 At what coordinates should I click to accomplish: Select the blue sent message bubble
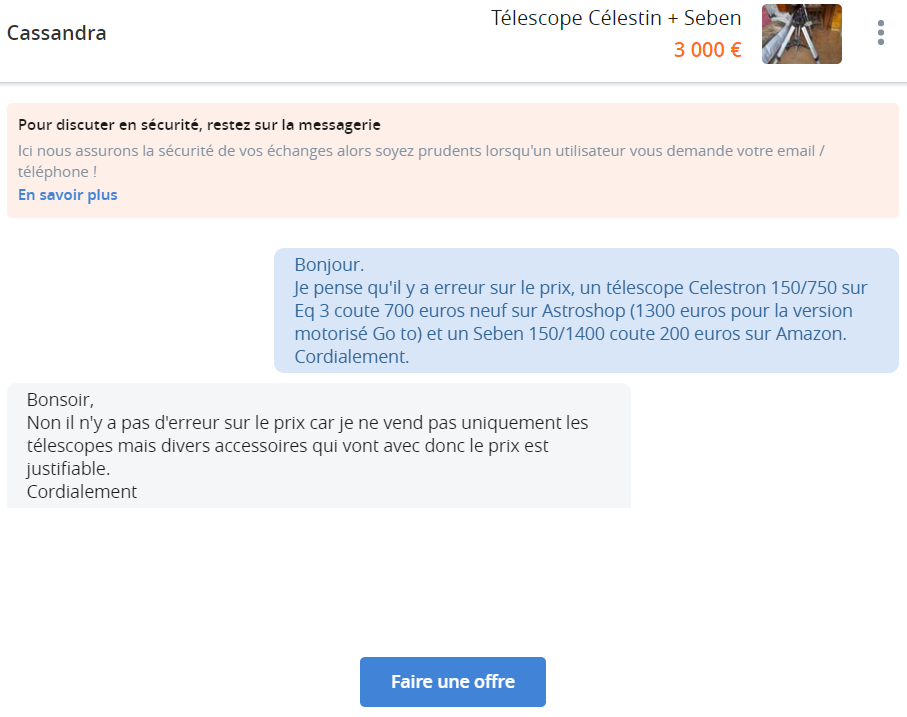(586, 311)
